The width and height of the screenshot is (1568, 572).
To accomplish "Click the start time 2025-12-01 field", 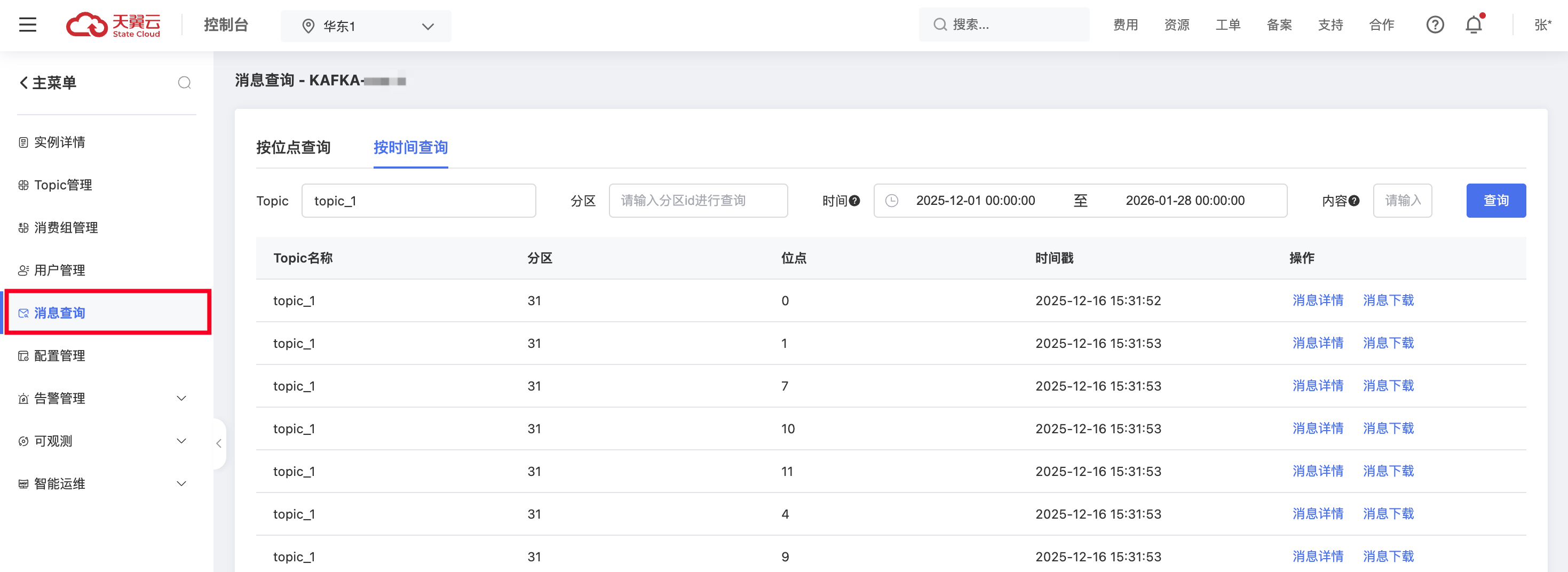I will tap(975, 201).
